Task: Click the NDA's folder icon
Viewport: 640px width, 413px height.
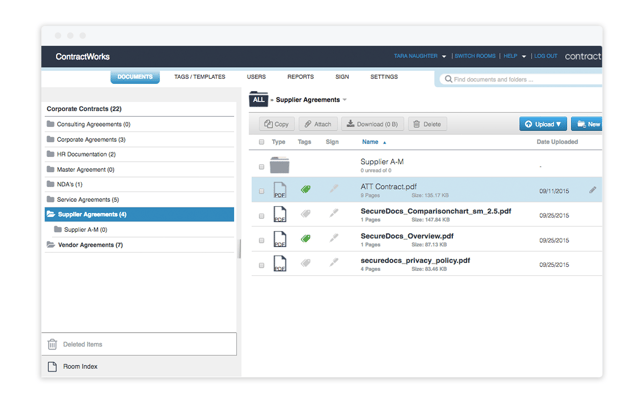Action: pyautogui.click(x=51, y=184)
